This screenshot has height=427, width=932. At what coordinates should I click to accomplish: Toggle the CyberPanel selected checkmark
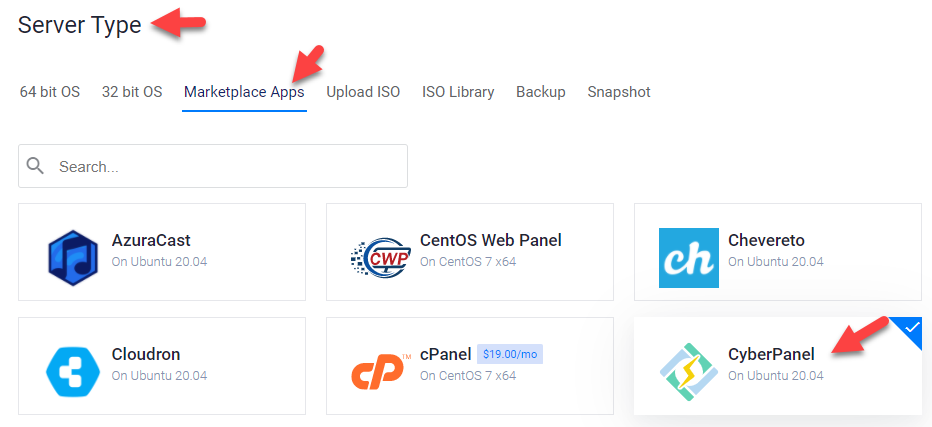[x=910, y=329]
